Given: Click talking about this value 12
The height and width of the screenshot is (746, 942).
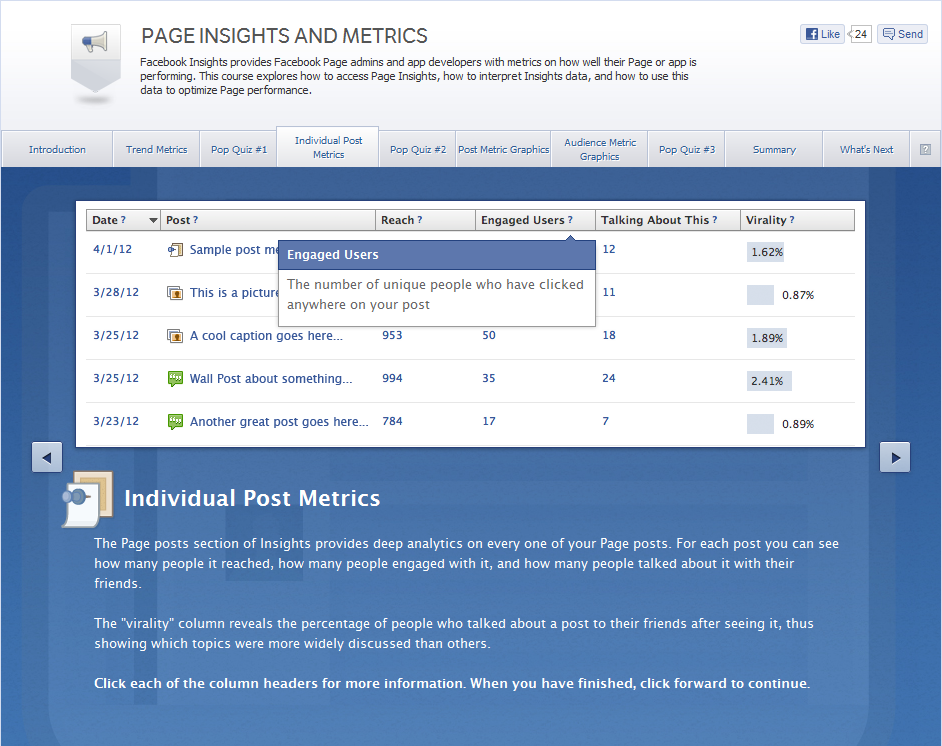Looking at the screenshot, I should 609,249.
